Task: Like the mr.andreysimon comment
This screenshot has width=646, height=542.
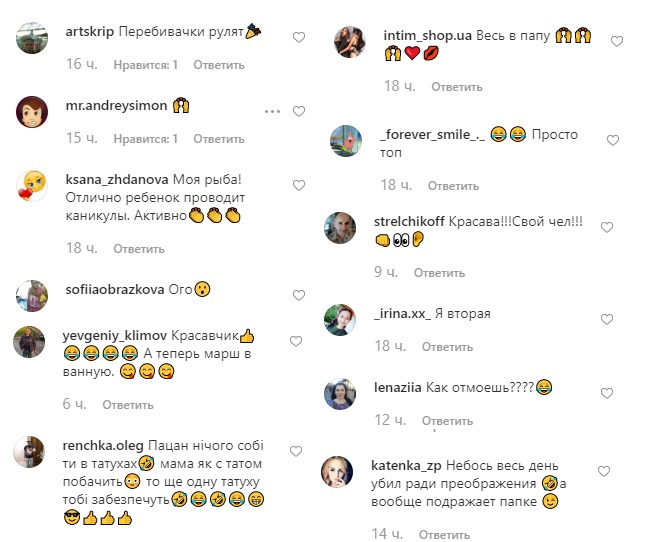Action: pos(299,112)
